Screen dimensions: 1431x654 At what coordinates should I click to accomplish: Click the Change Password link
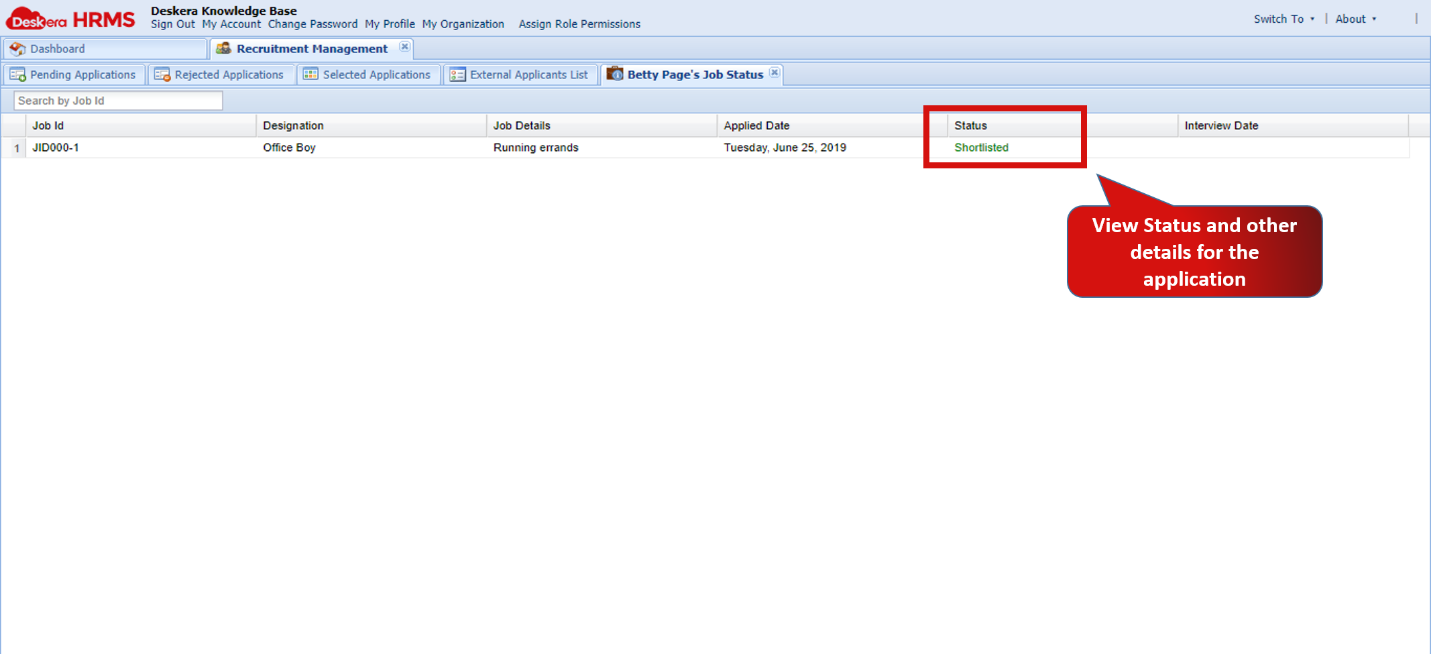coord(313,24)
